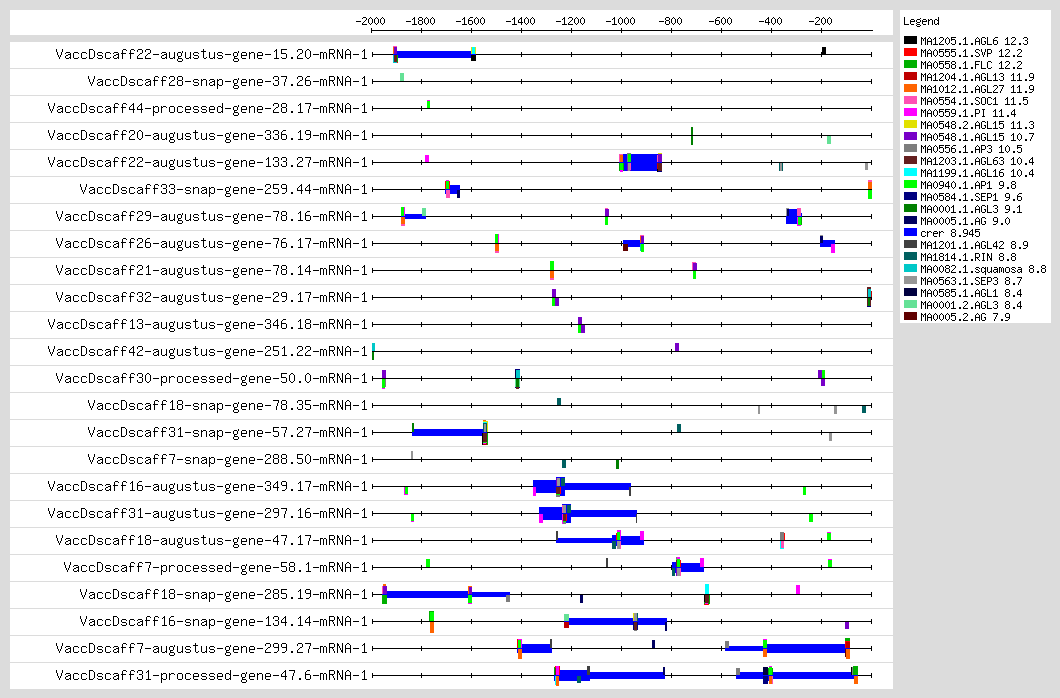This screenshot has width=1060, height=698.
Task: Select the VaccDscaff7-snap-gene-288.50-mRNA-1 label
Action: 227,459
